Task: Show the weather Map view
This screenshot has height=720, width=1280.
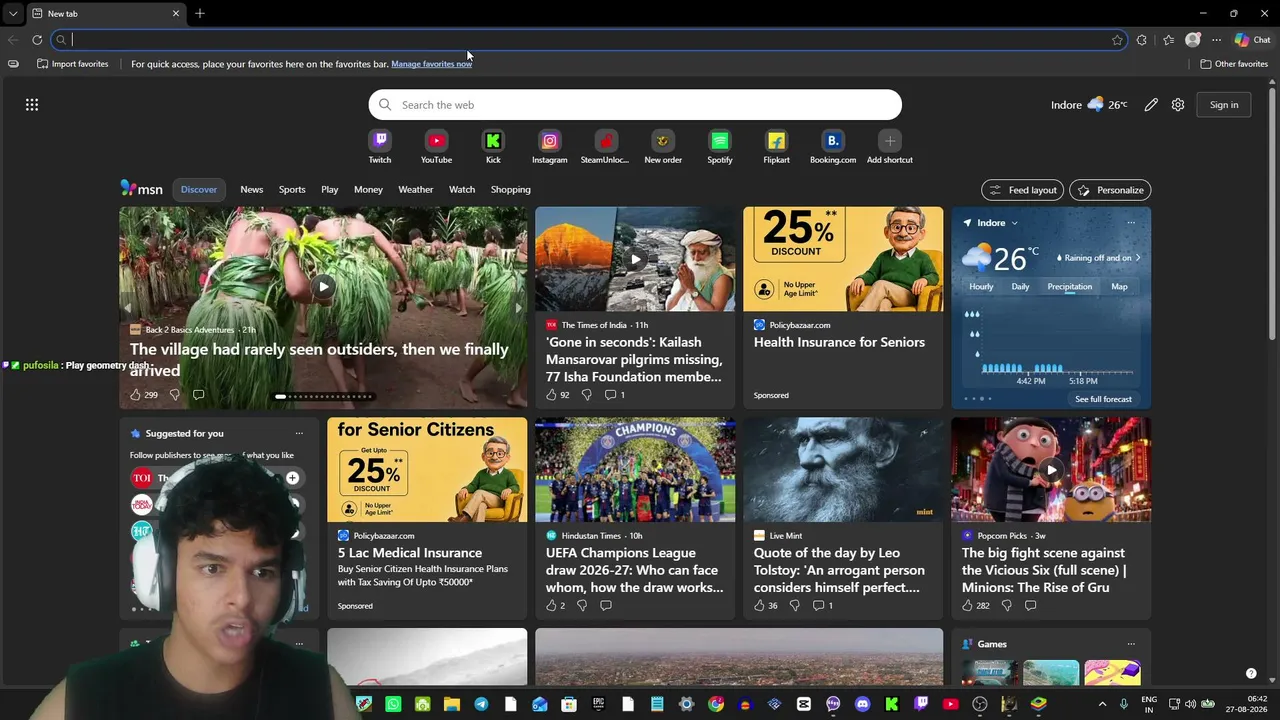Action: pos(1119,287)
